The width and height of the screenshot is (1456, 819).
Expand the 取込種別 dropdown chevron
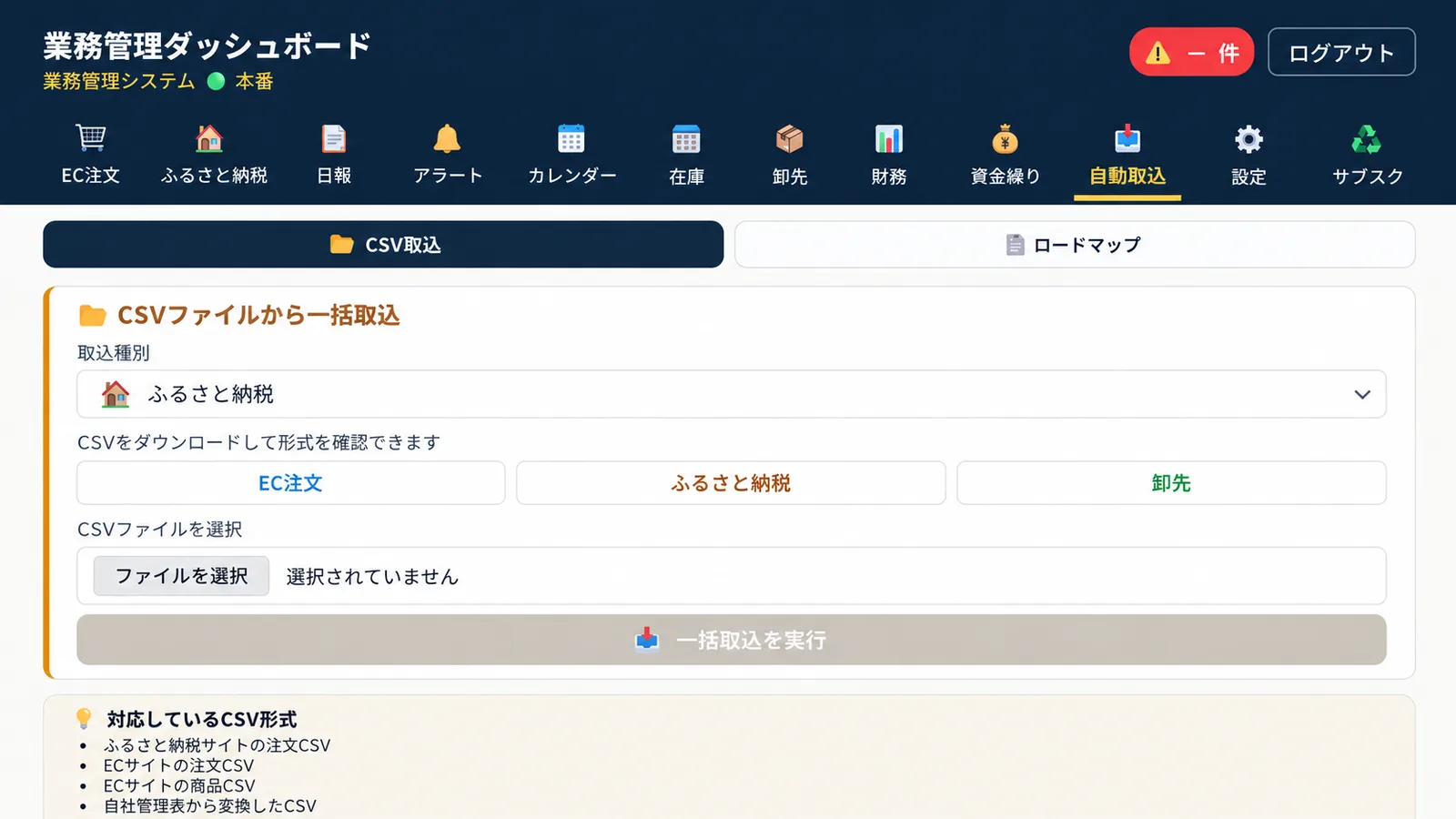tap(1362, 394)
